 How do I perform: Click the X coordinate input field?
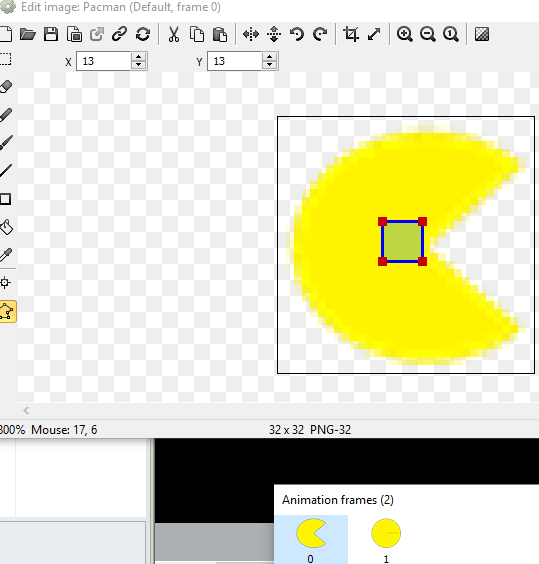tap(104, 61)
